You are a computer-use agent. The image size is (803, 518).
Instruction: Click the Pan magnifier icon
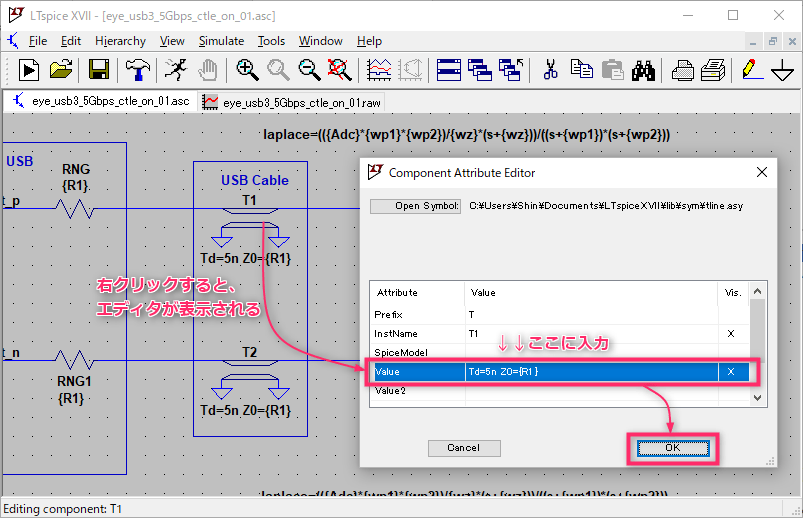click(278, 70)
